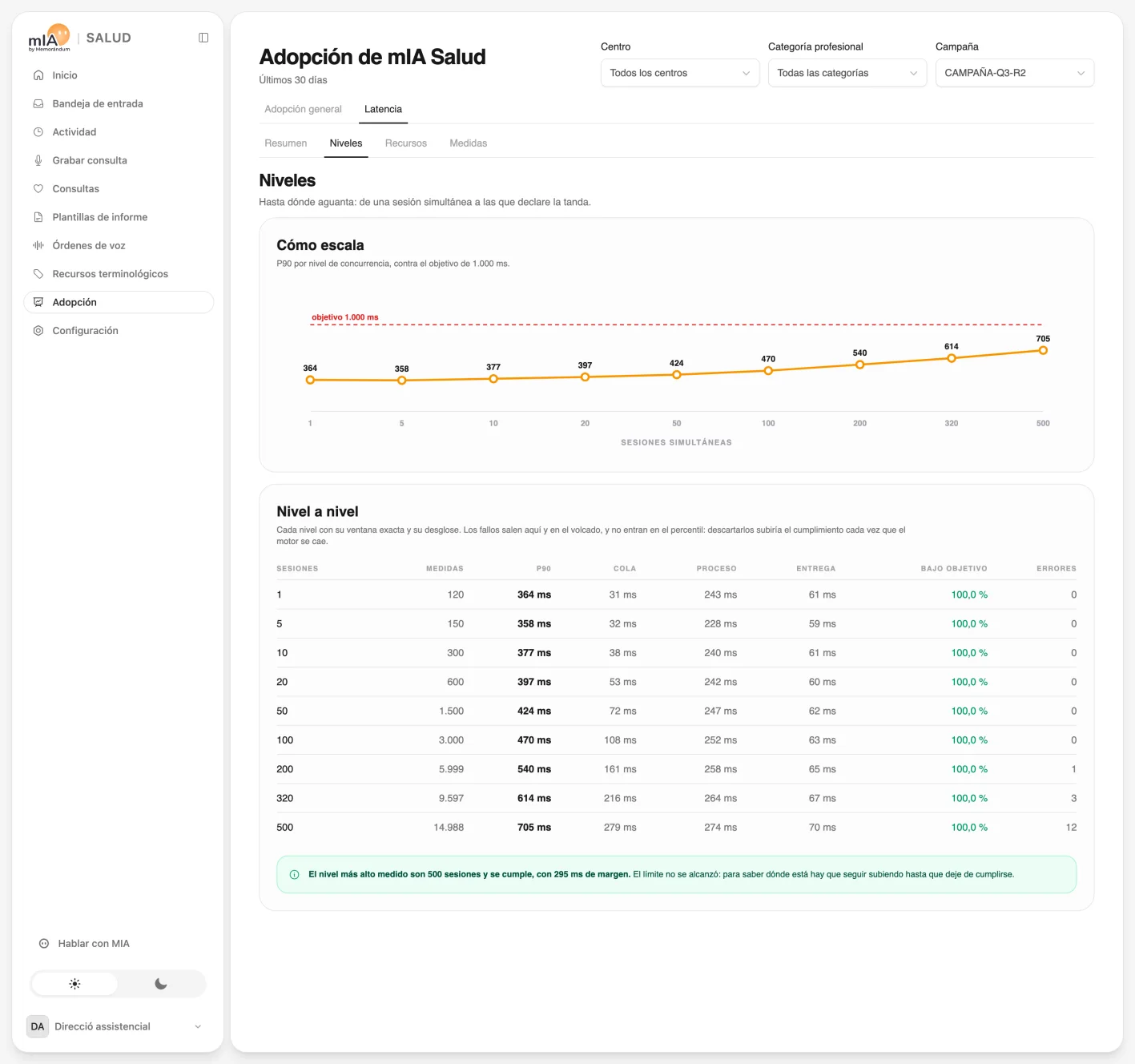The height and width of the screenshot is (1064, 1135).
Task: Switch to dark mode moon toggle
Action: (161, 984)
